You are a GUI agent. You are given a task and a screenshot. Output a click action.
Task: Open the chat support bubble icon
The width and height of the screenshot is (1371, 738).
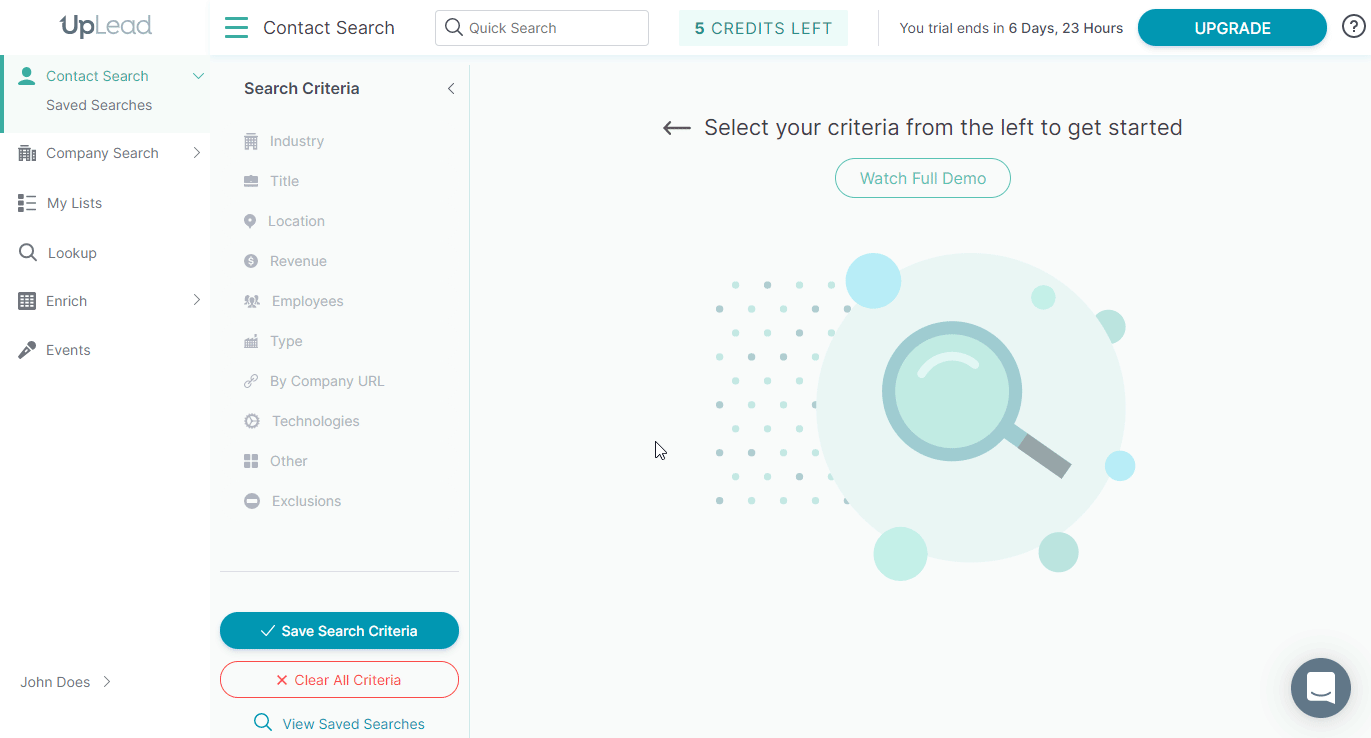1320,688
